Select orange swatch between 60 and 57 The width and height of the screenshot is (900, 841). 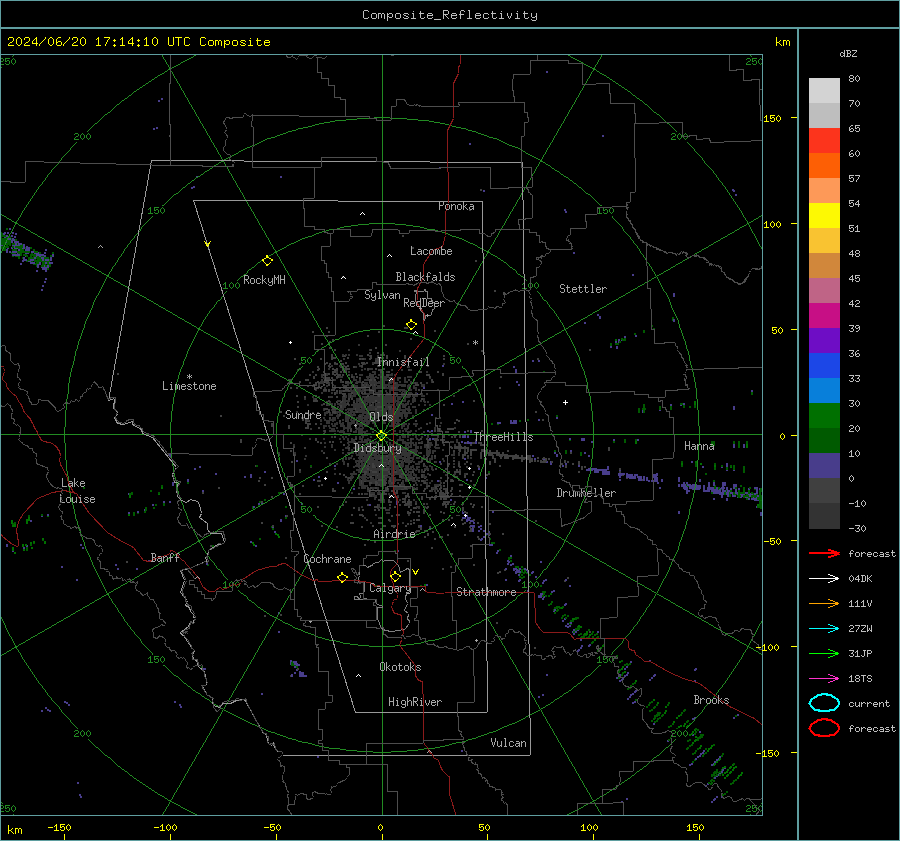pyautogui.click(x=824, y=166)
